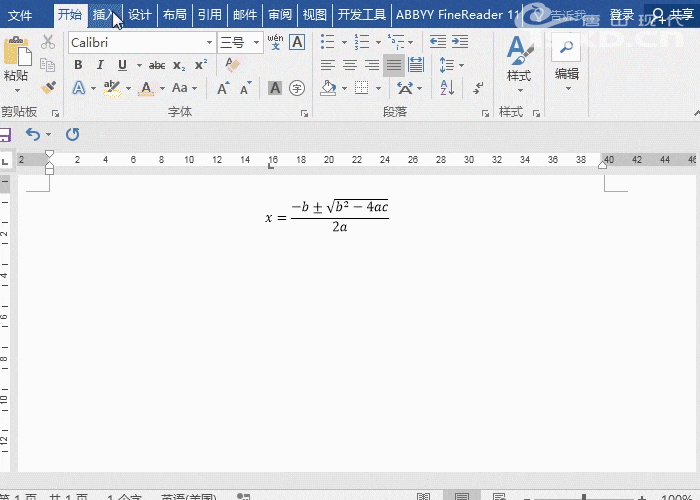
Task: Undo last action
Action: pos(33,134)
